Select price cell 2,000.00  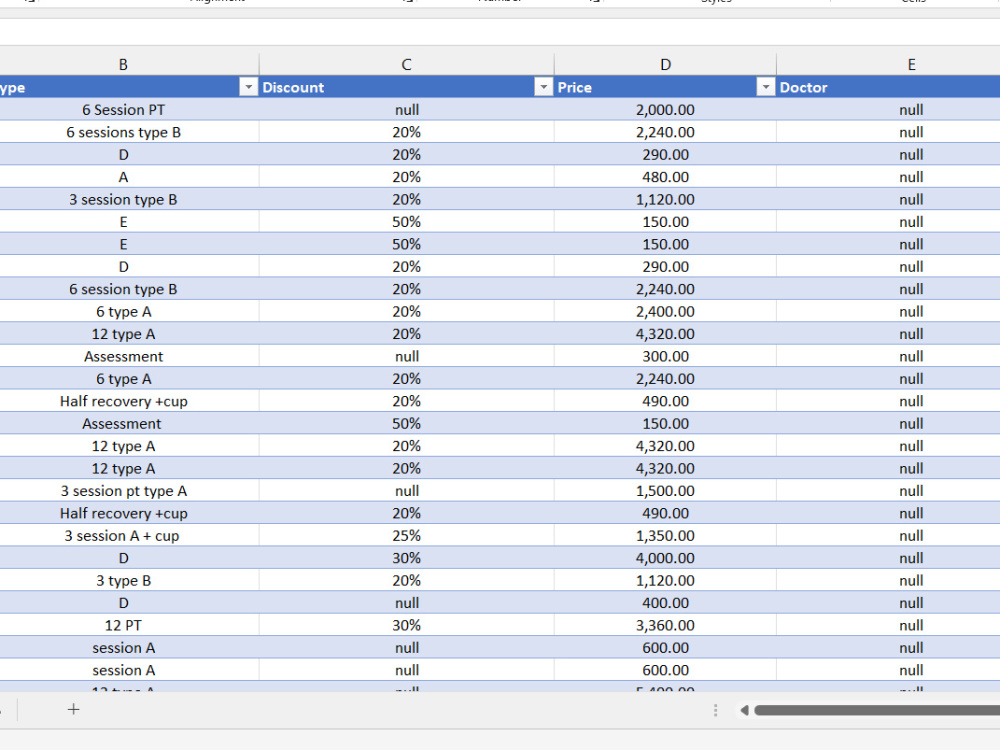[665, 110]
